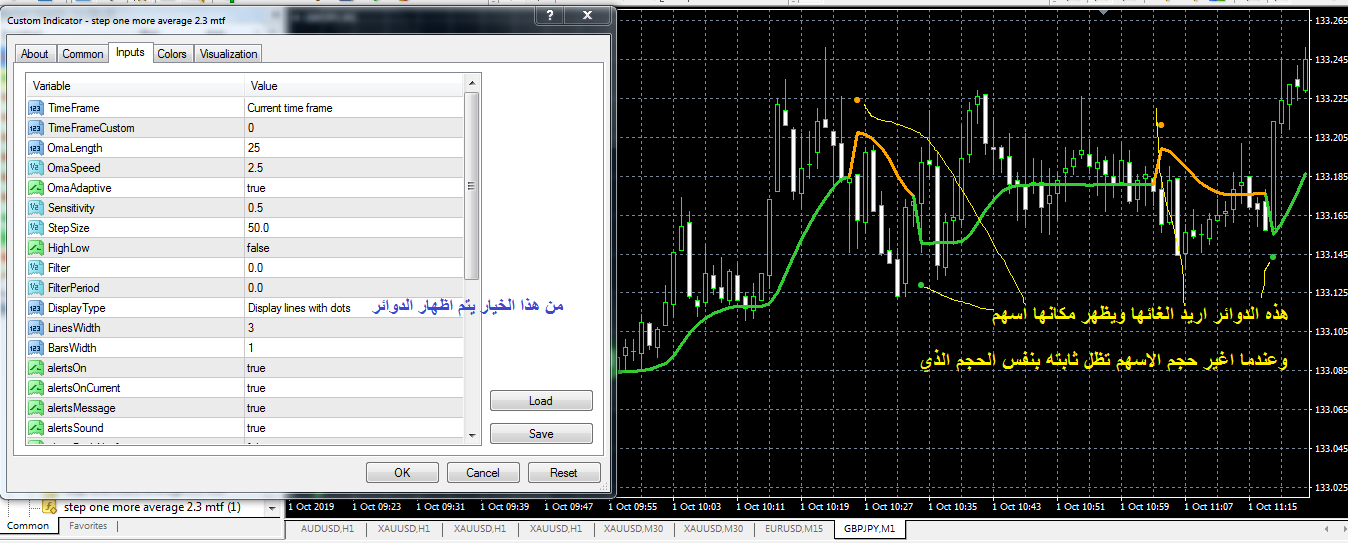Click the alertsSound boolean icon
The width and height of the screenshot is (1348, 543).
tap(35, 428)
